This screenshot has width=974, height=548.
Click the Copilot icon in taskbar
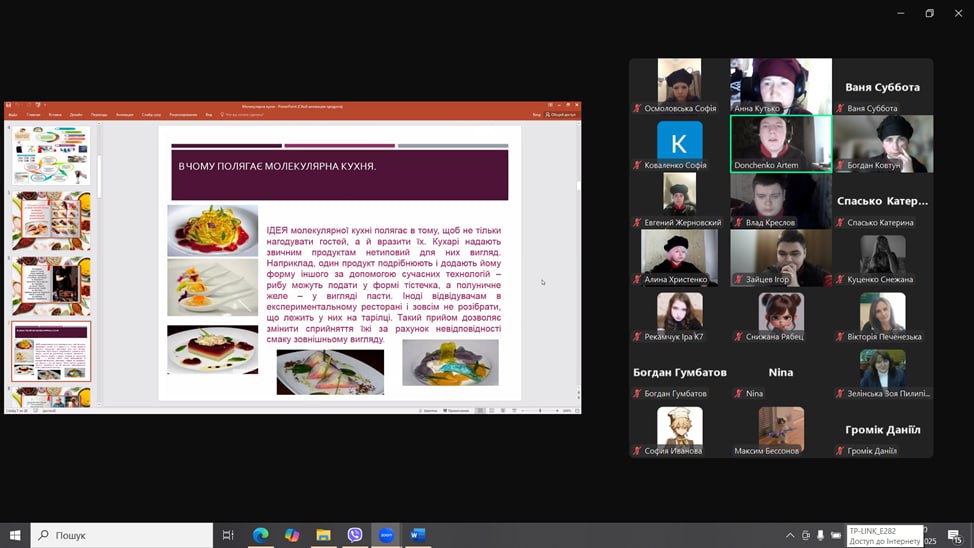click(x=292, y=535)
